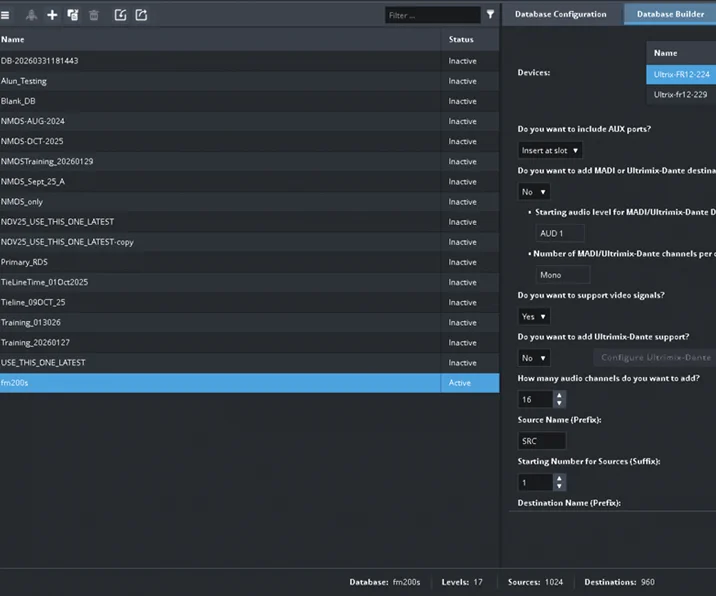716x596 pixels.
Task: Select device Ultrix-FR12-224
Action: coord(681,74)
